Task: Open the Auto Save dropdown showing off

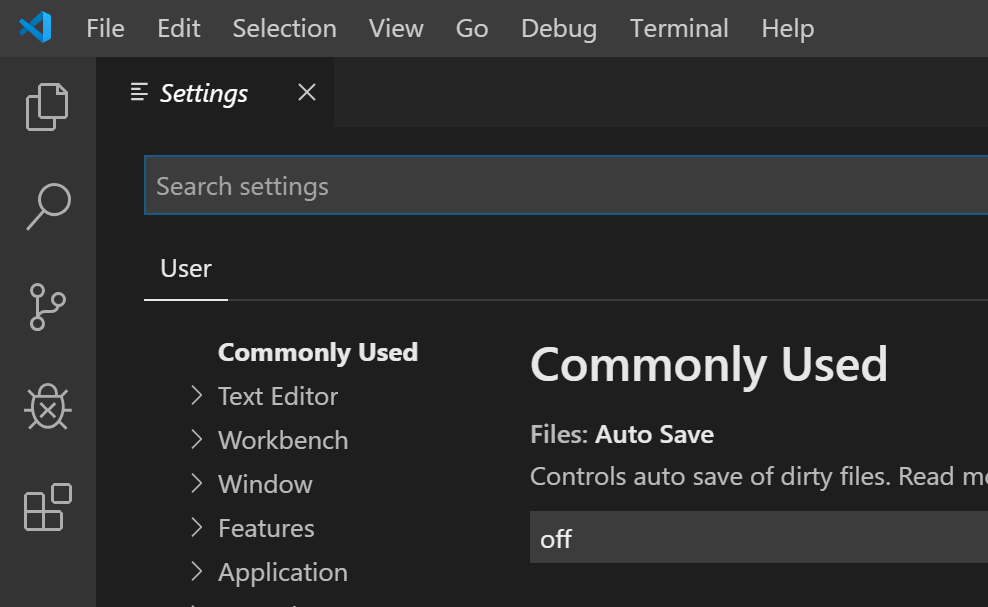Action: [758, 538]
